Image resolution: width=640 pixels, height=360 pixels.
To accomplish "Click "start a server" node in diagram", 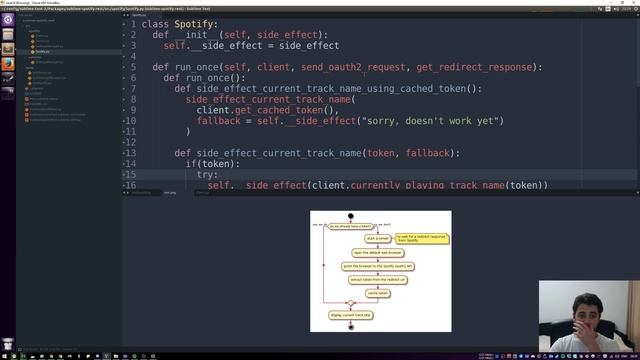I will click(378, 238).
